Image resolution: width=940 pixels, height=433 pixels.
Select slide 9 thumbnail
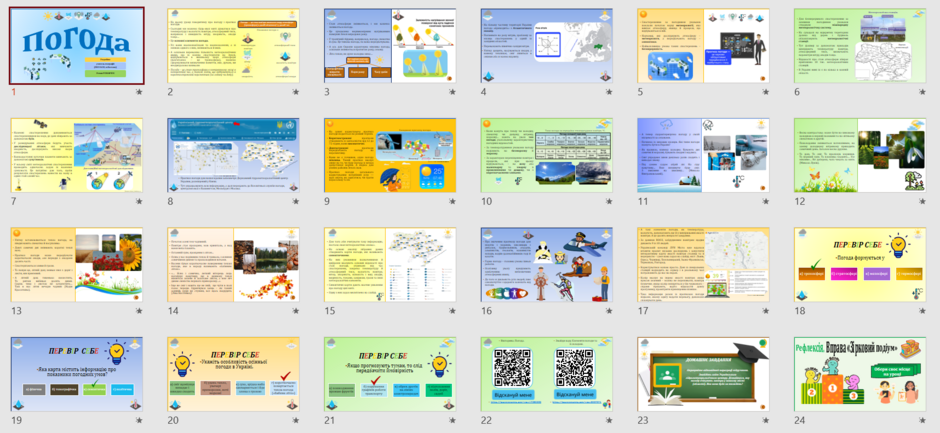point(390,155)
